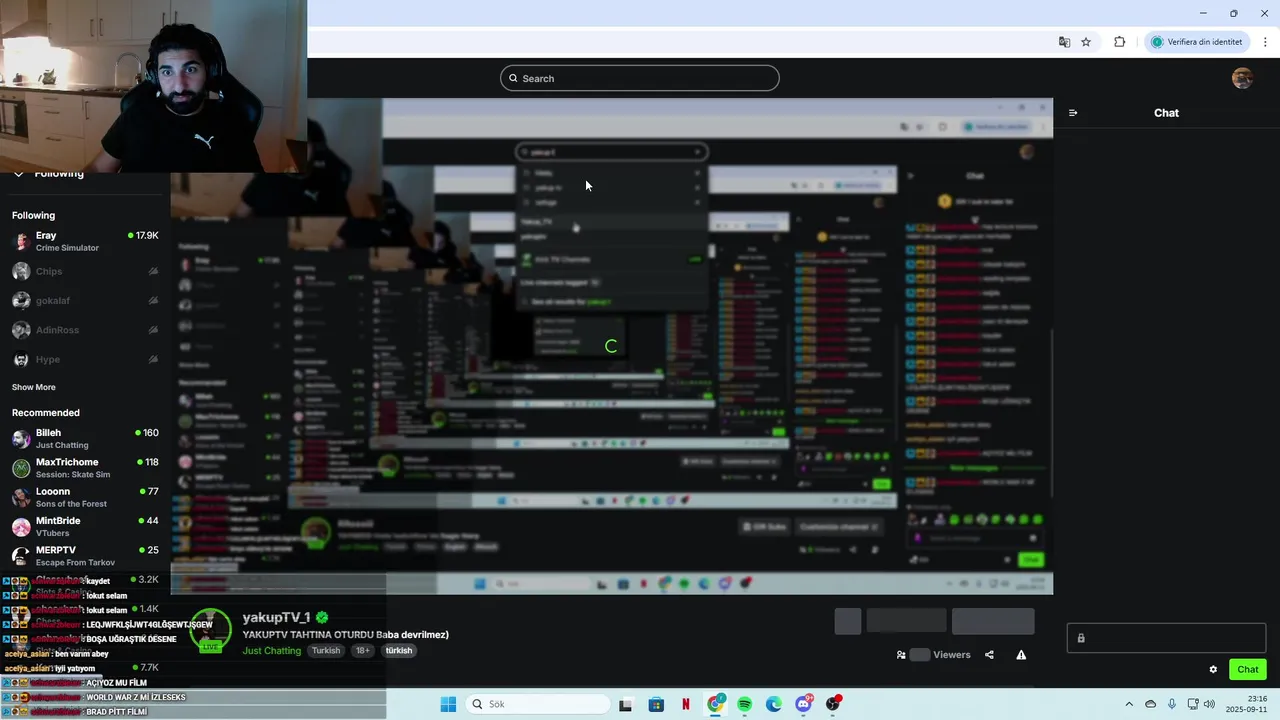The image size is (1280, 720).
Task: Click yakupTV_1 live avatar
Action: [210, 630]
